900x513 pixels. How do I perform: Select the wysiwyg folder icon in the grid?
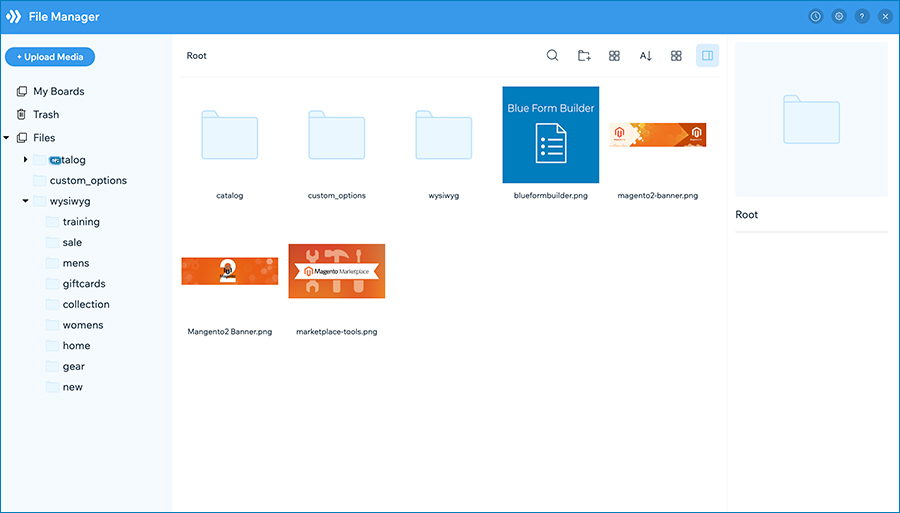click(x=444, y=135)
